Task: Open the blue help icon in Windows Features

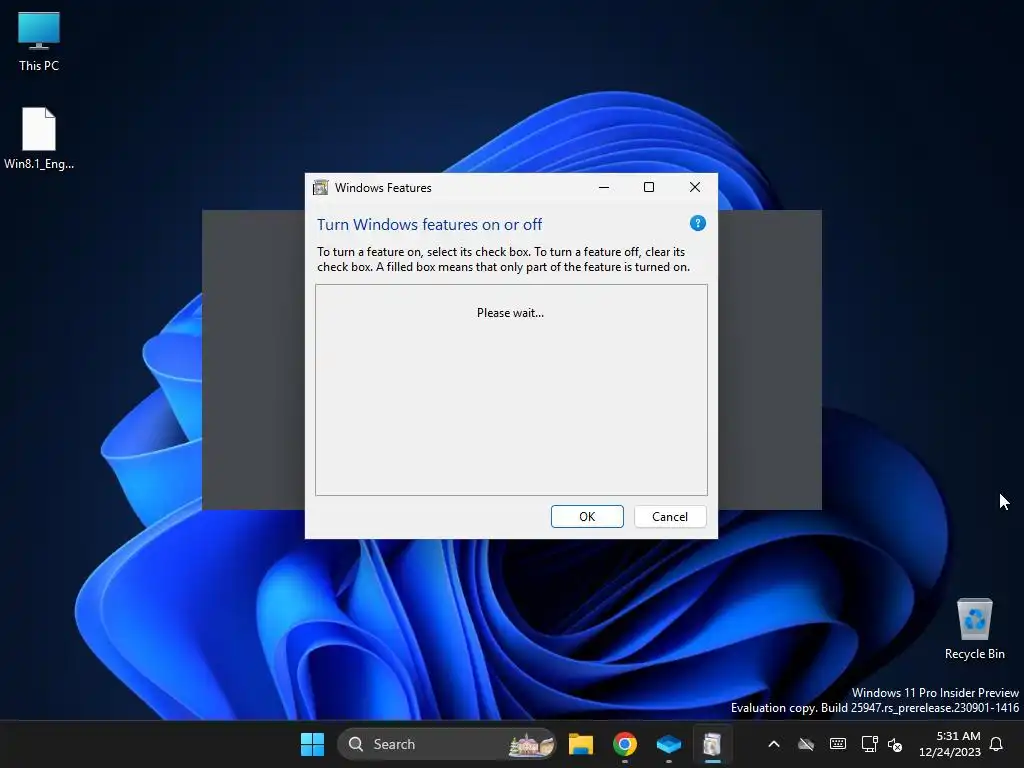Action: coord(697,223)
